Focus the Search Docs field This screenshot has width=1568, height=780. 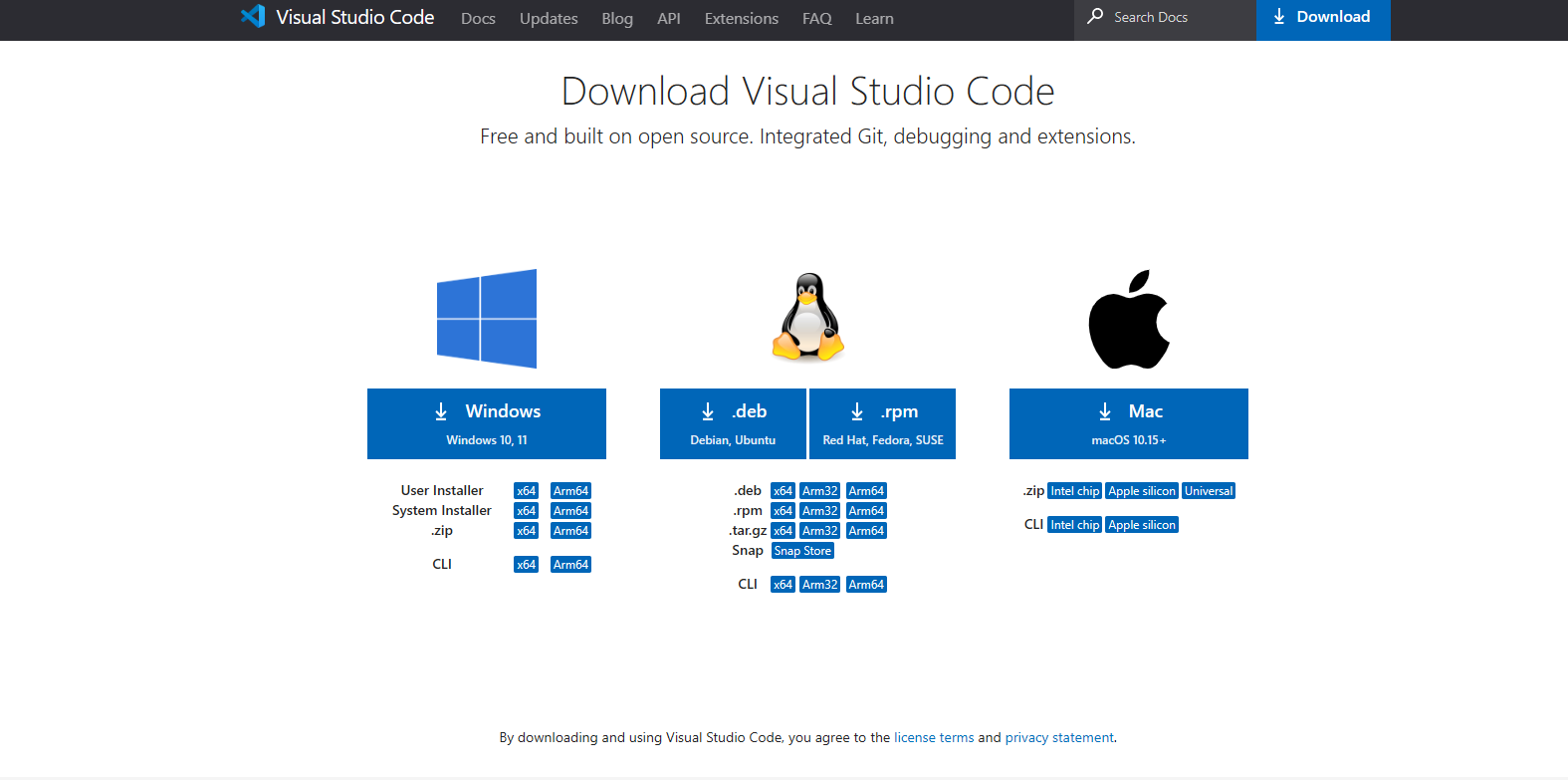(1165, 18)
